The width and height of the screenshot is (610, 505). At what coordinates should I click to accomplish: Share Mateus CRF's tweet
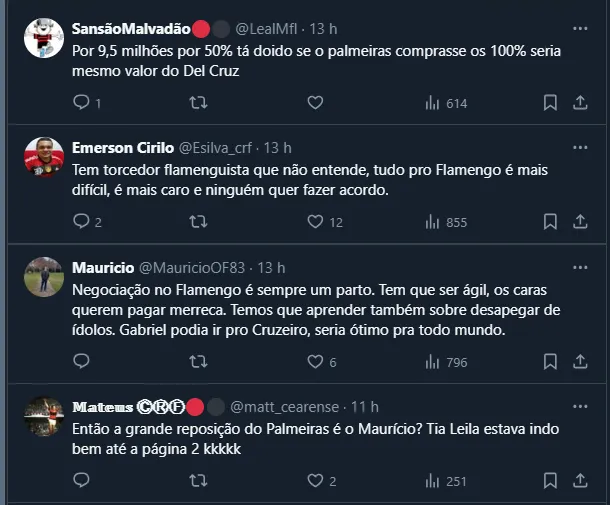pyautogui.click(x=580, y=481)
